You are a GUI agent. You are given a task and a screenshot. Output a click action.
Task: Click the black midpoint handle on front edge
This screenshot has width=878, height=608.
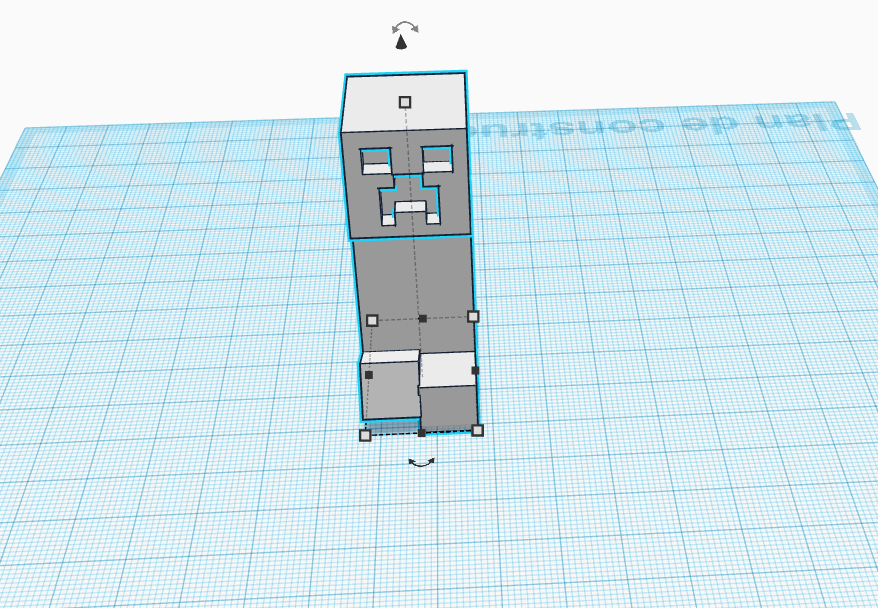[422, 433]
